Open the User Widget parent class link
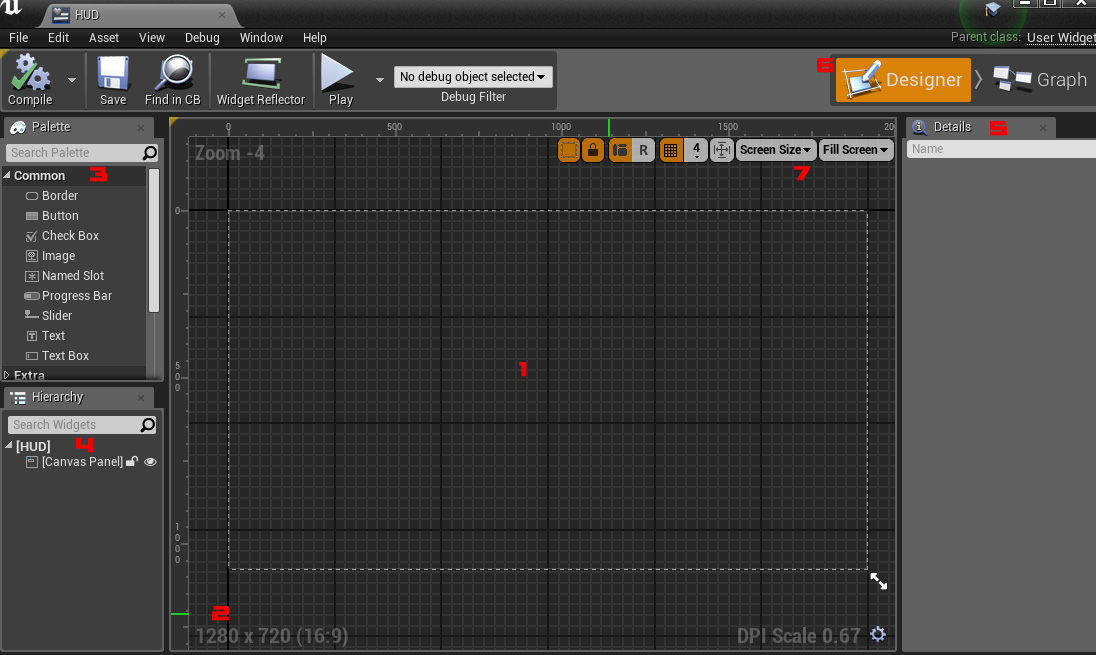This screenshot has width=1096, height=655. pyautogui.click(x=1061, y=38)
